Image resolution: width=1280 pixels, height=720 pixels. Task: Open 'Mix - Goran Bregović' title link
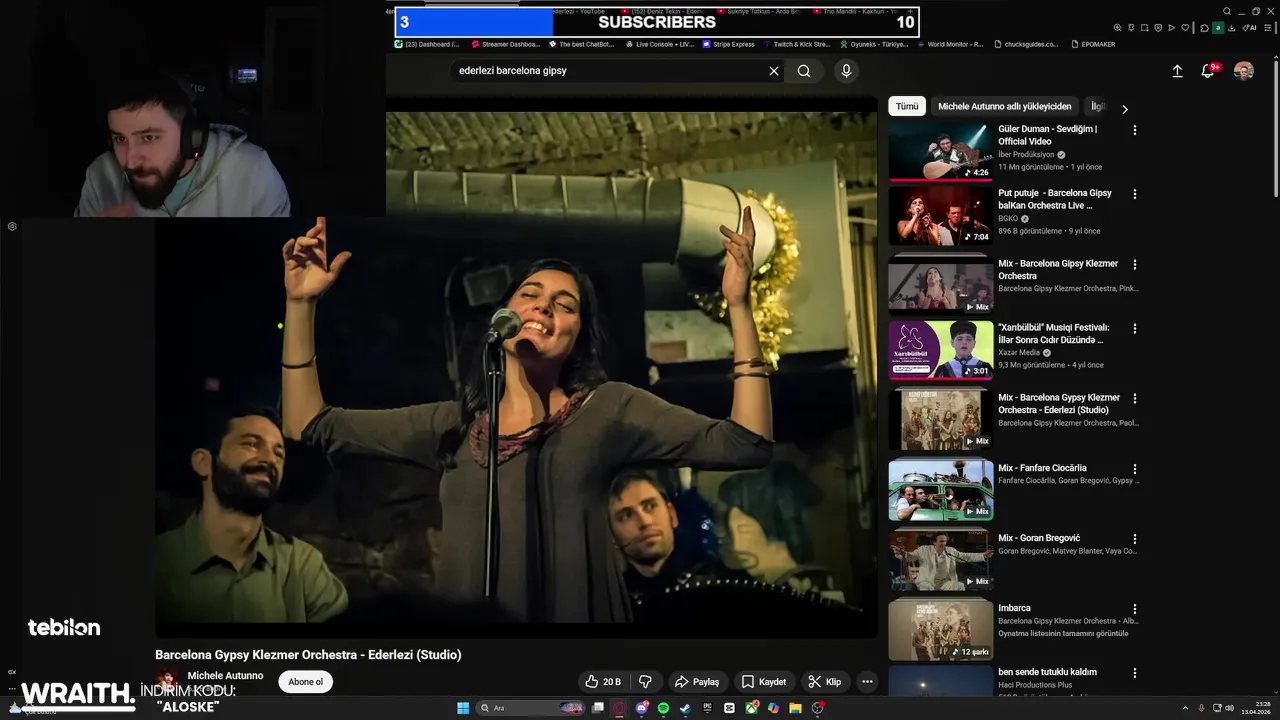coord(1039,538)
